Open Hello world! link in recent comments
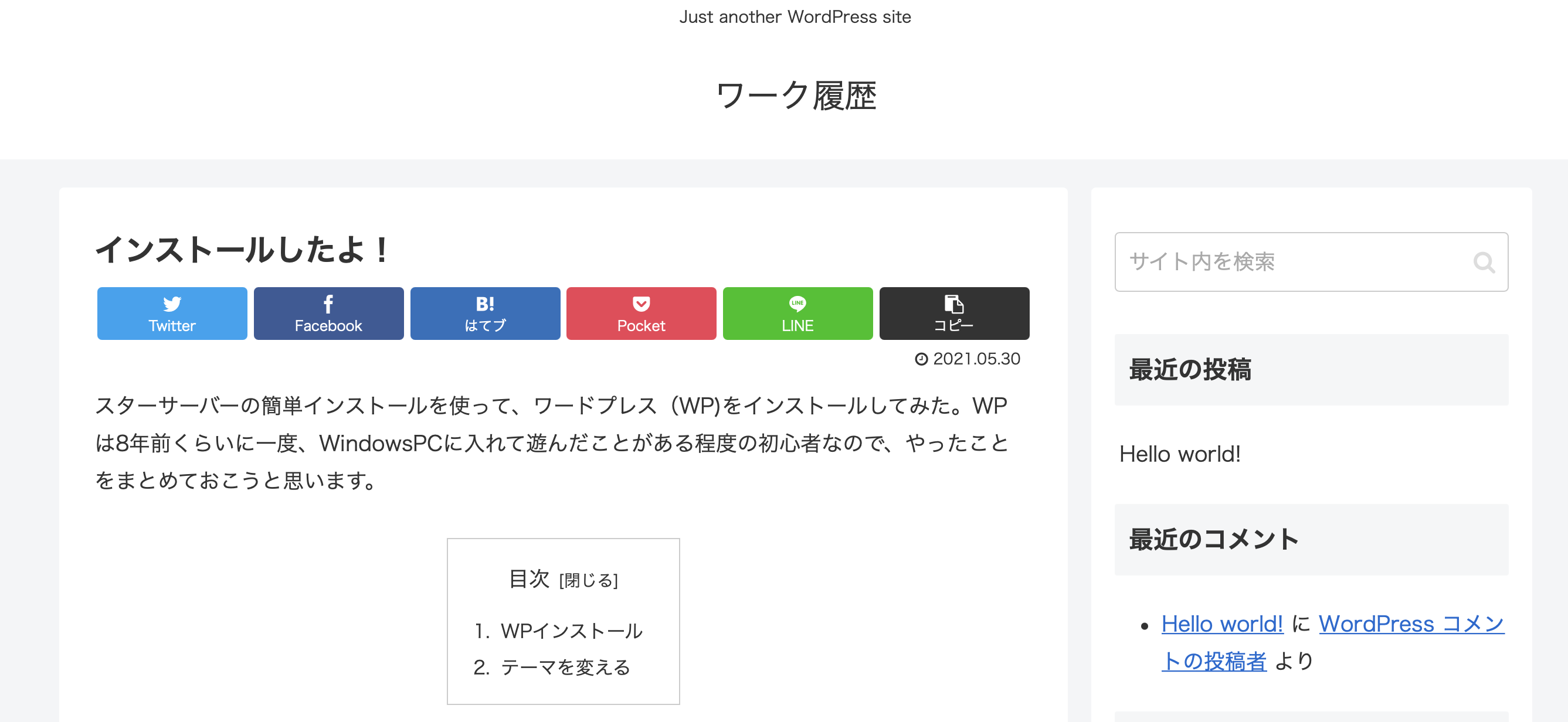Image resolution: width=1568 pixels, height=722 pixels. point(1221,624)
